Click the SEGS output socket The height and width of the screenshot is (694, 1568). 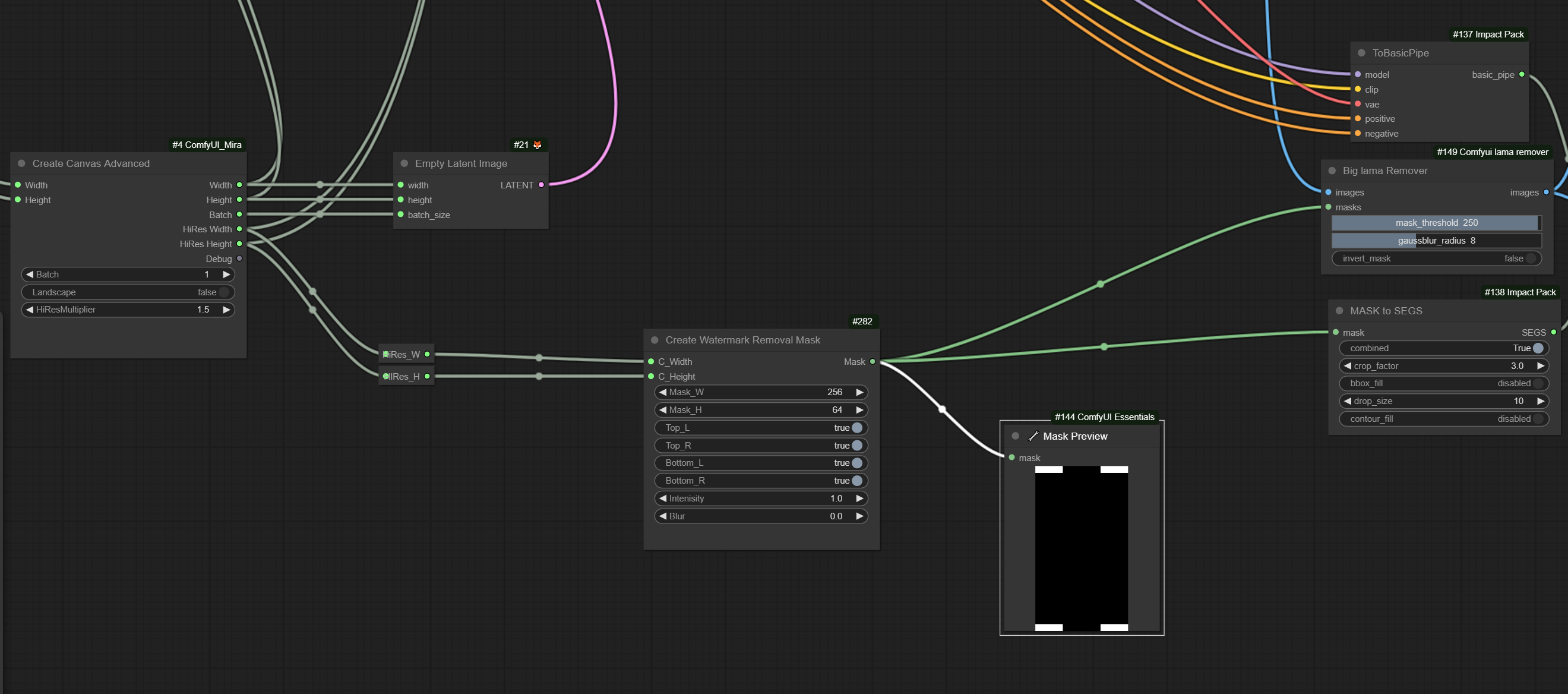coord(1553,332)
